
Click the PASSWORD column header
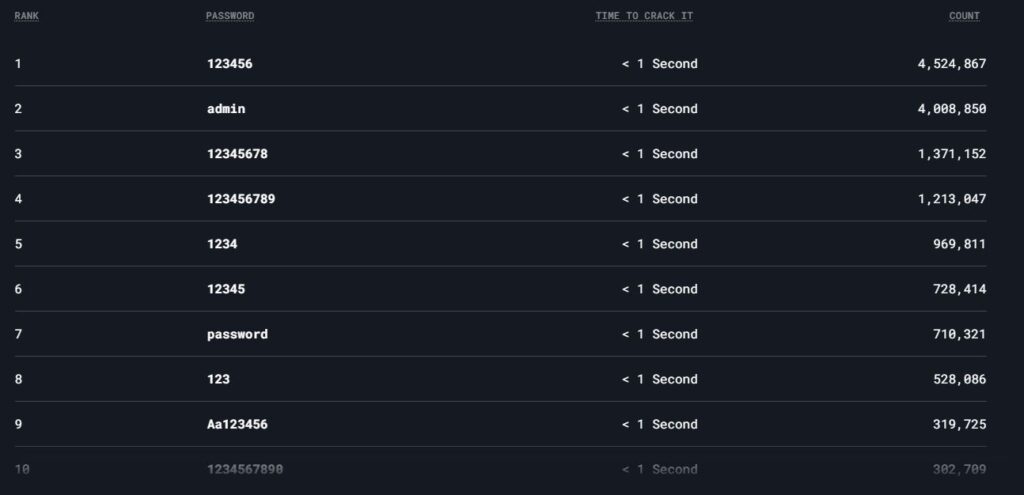230,16
